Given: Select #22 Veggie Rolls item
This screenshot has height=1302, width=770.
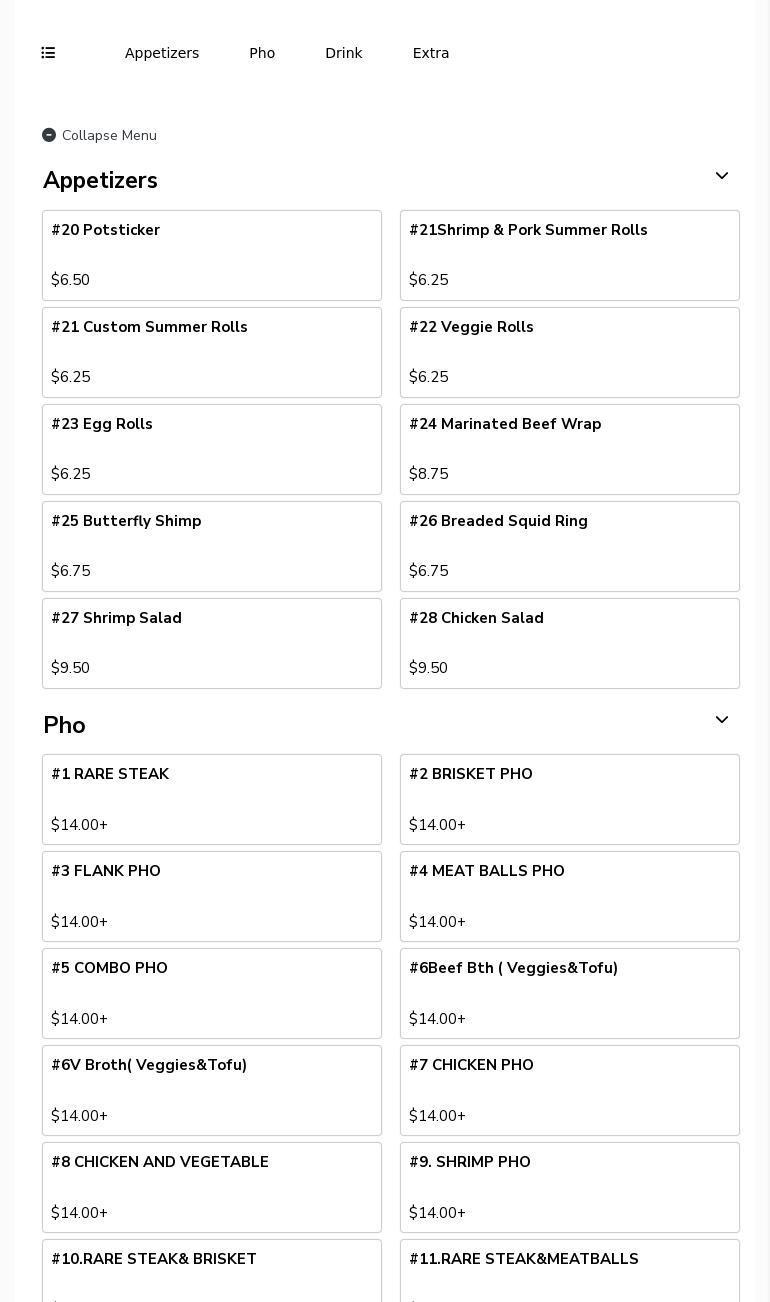Looking at the screenshot, I should pos(570,352).
